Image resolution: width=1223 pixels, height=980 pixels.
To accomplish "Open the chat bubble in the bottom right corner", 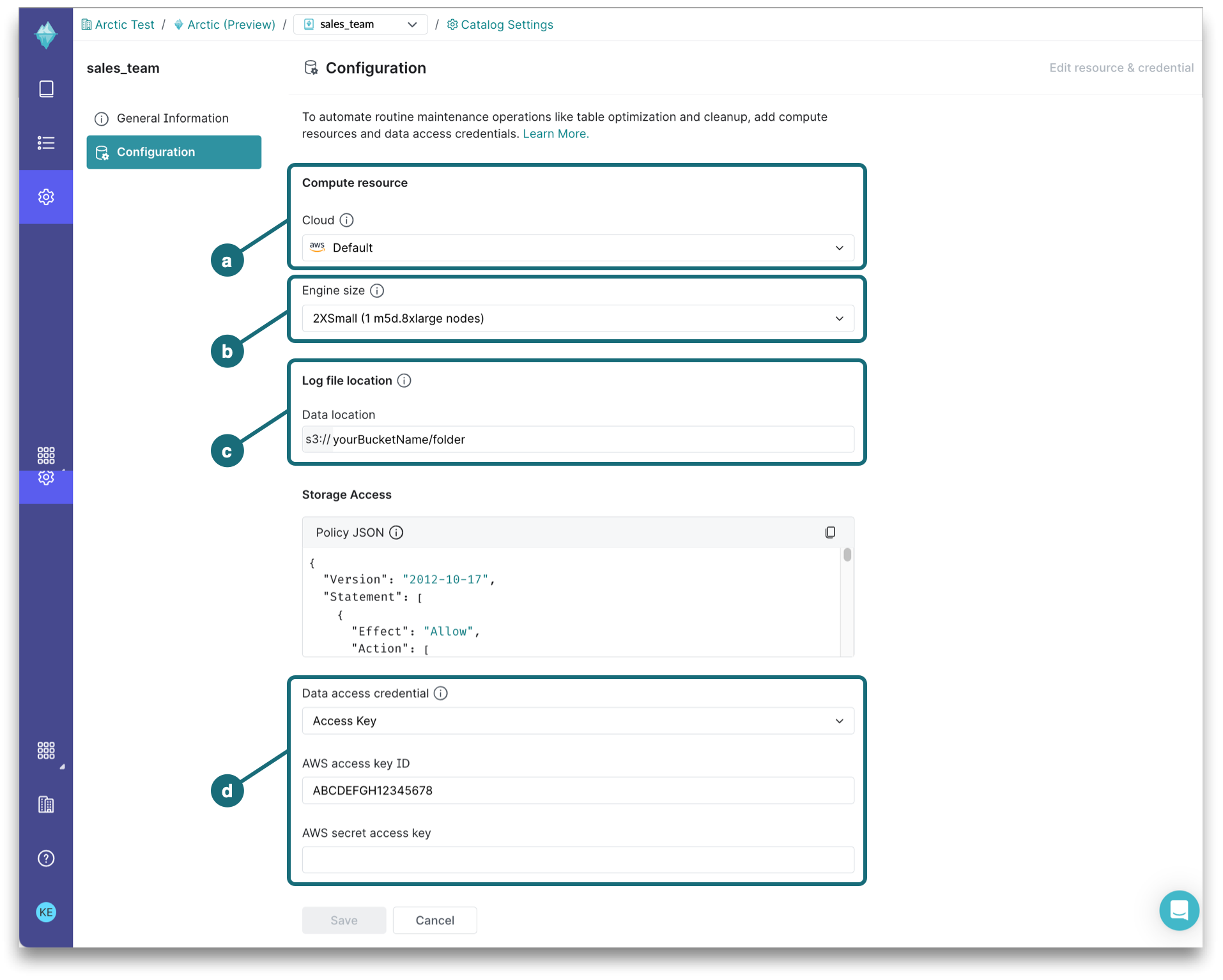I will (x=1179, y=910).
